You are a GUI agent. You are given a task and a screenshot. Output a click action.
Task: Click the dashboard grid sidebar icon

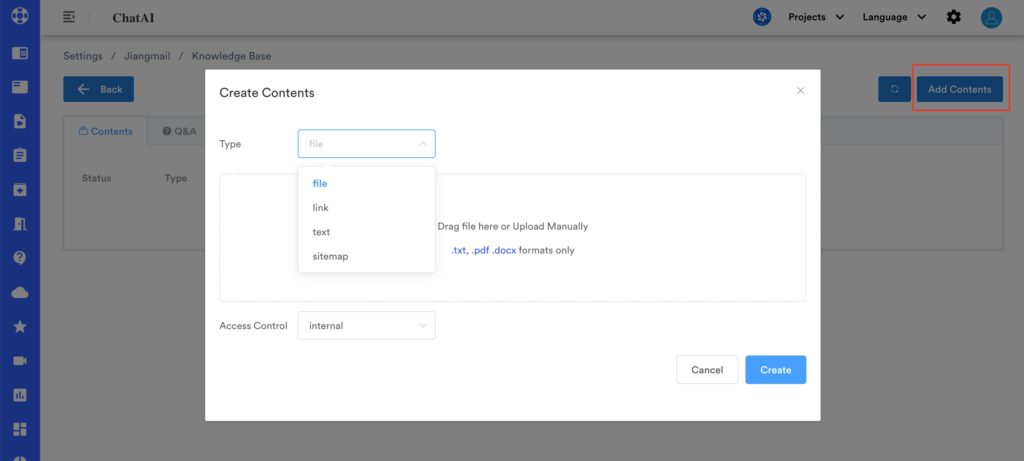click(x=20, y=429)
